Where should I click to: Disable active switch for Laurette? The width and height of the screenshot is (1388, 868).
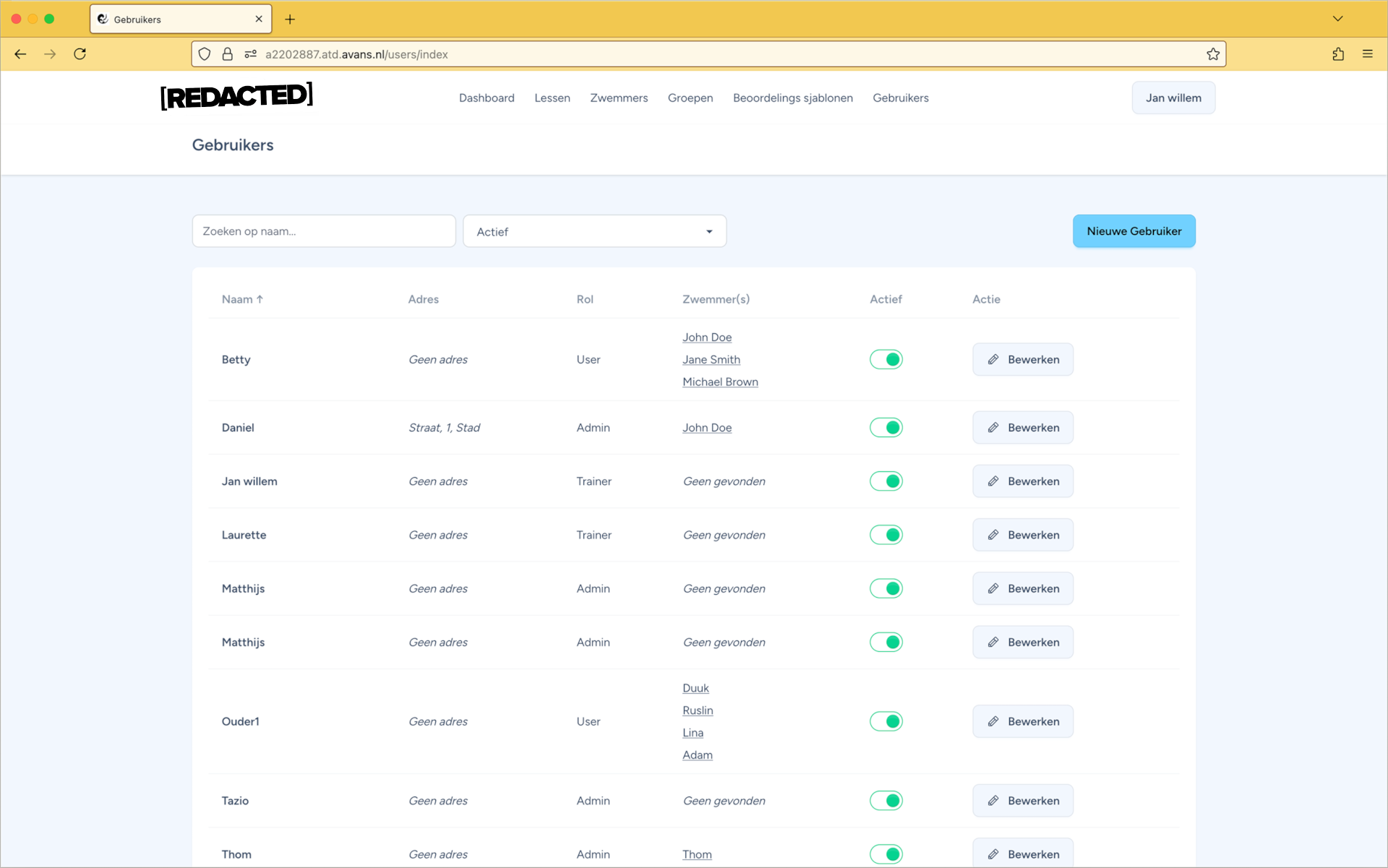point(886,535)
